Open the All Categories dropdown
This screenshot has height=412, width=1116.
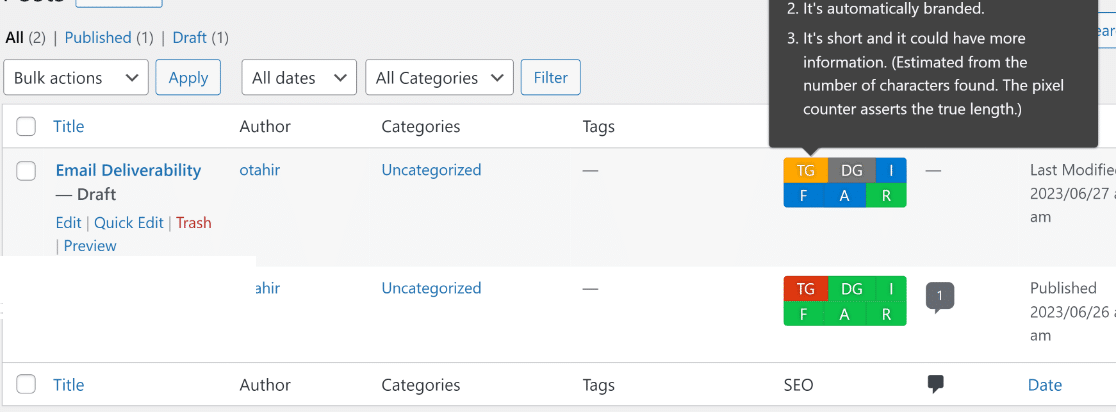click(439, 78)
